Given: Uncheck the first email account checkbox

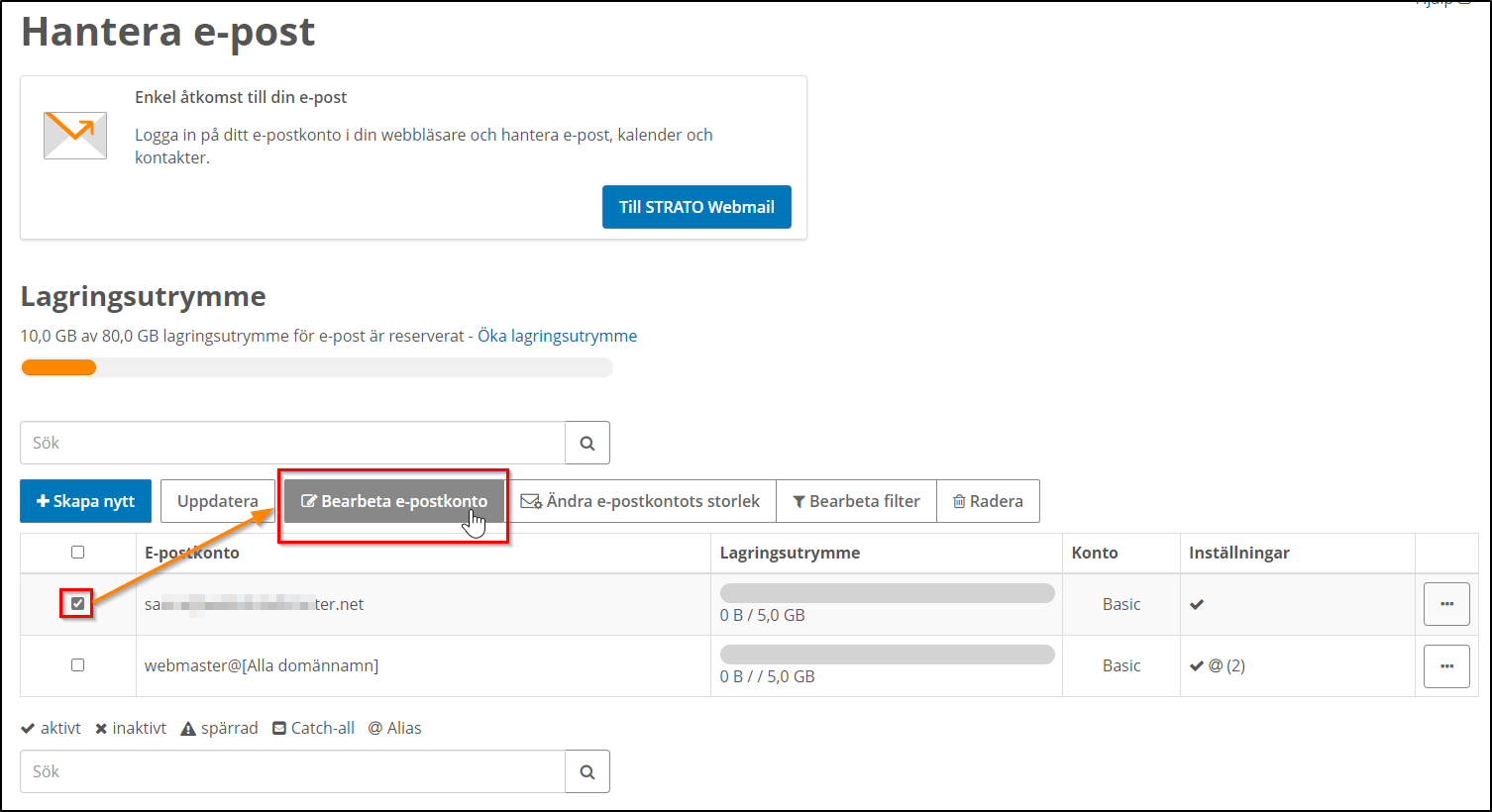Looking at the screenshot, I should (x=78, y=603).
